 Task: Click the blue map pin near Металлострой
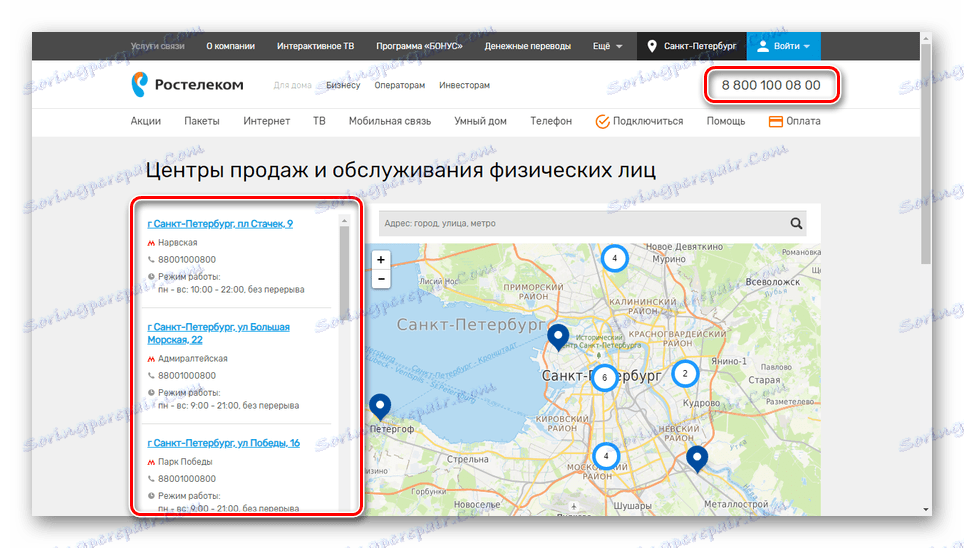(697, 459)
